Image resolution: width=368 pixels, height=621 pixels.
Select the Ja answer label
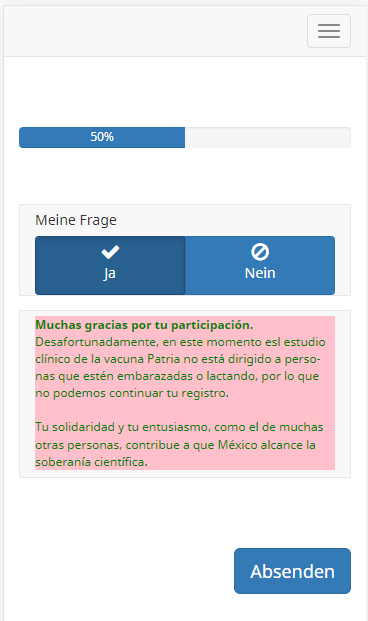[x=110, y=273]
